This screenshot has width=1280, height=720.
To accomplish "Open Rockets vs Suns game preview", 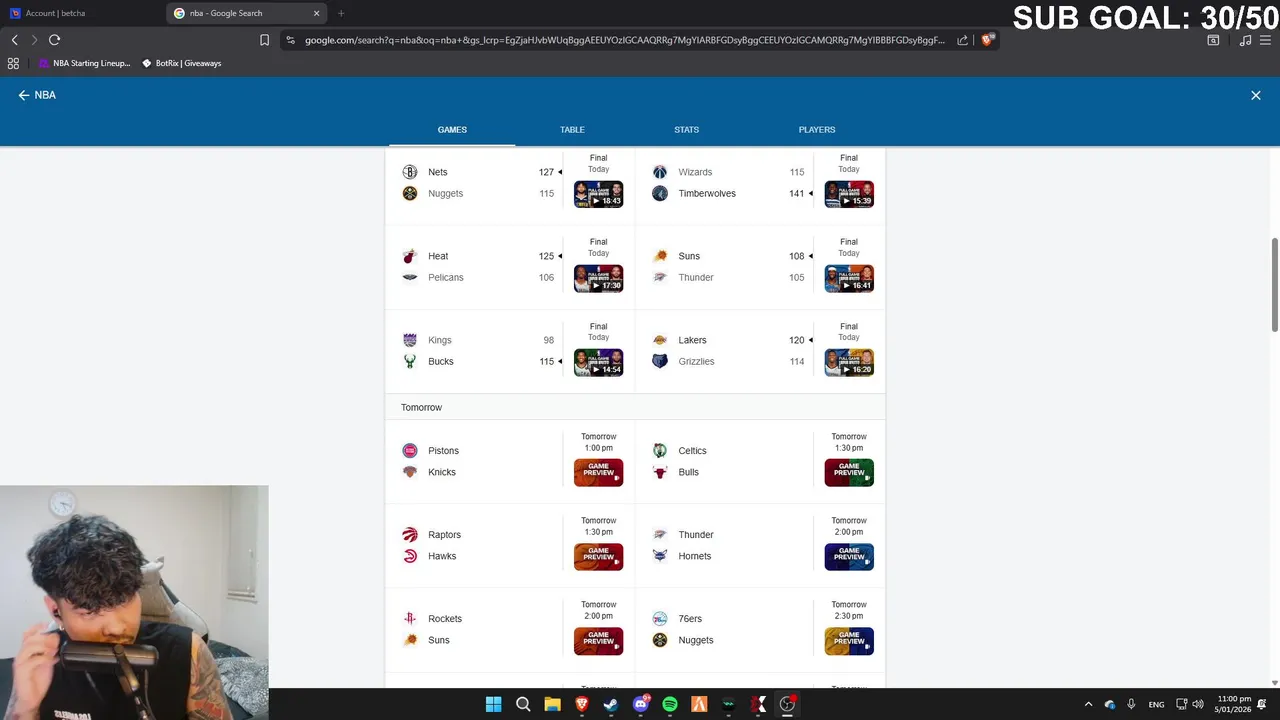I will tap(599, 640).
